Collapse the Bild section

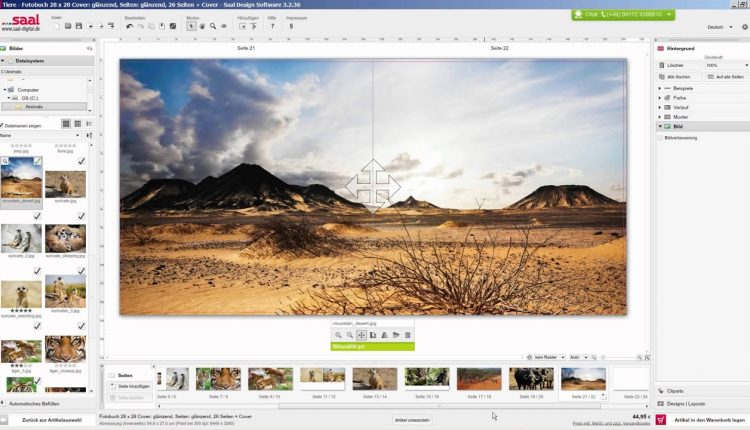tap(660, 127)
